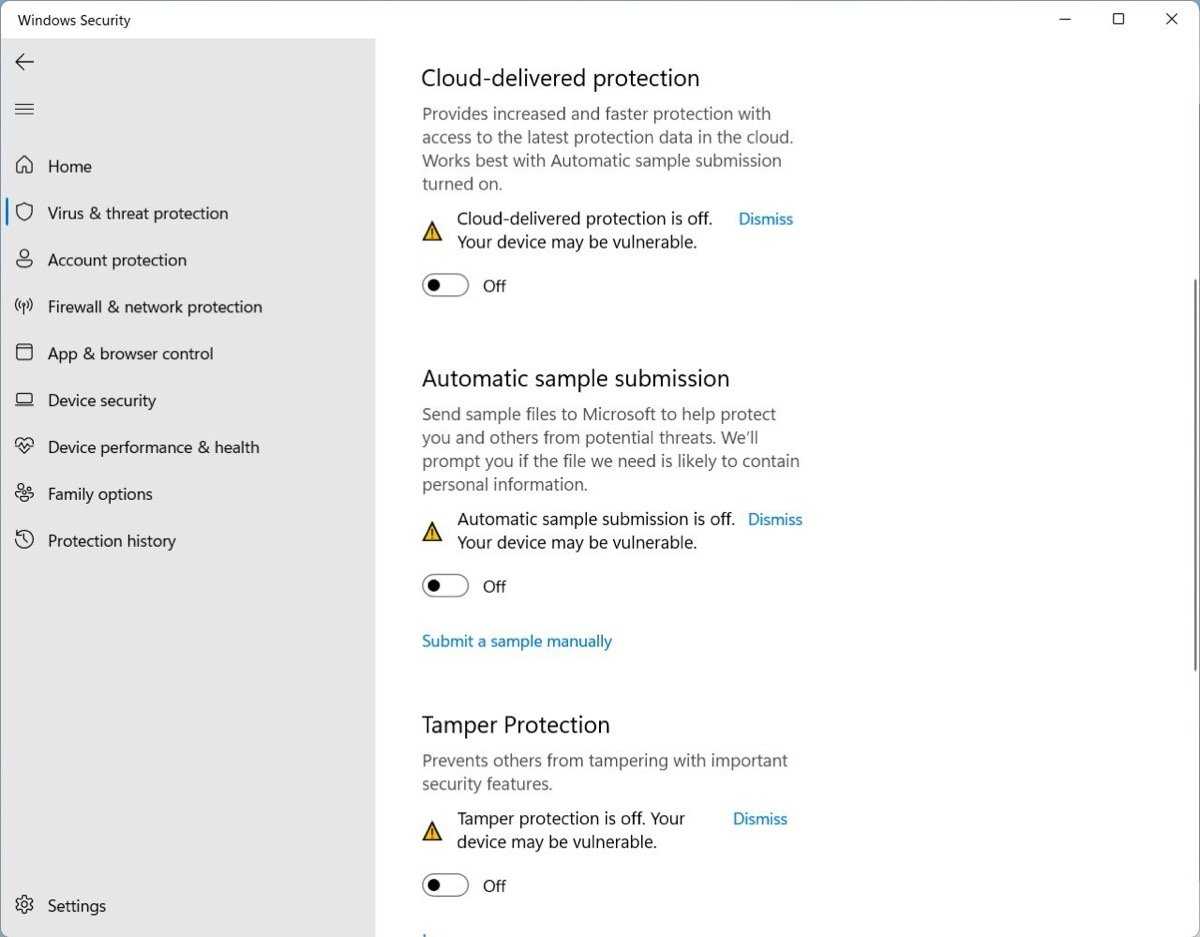Click the Device security laptop icon
Viewport: 1200px width, 937px height.
tap(25, 400)
